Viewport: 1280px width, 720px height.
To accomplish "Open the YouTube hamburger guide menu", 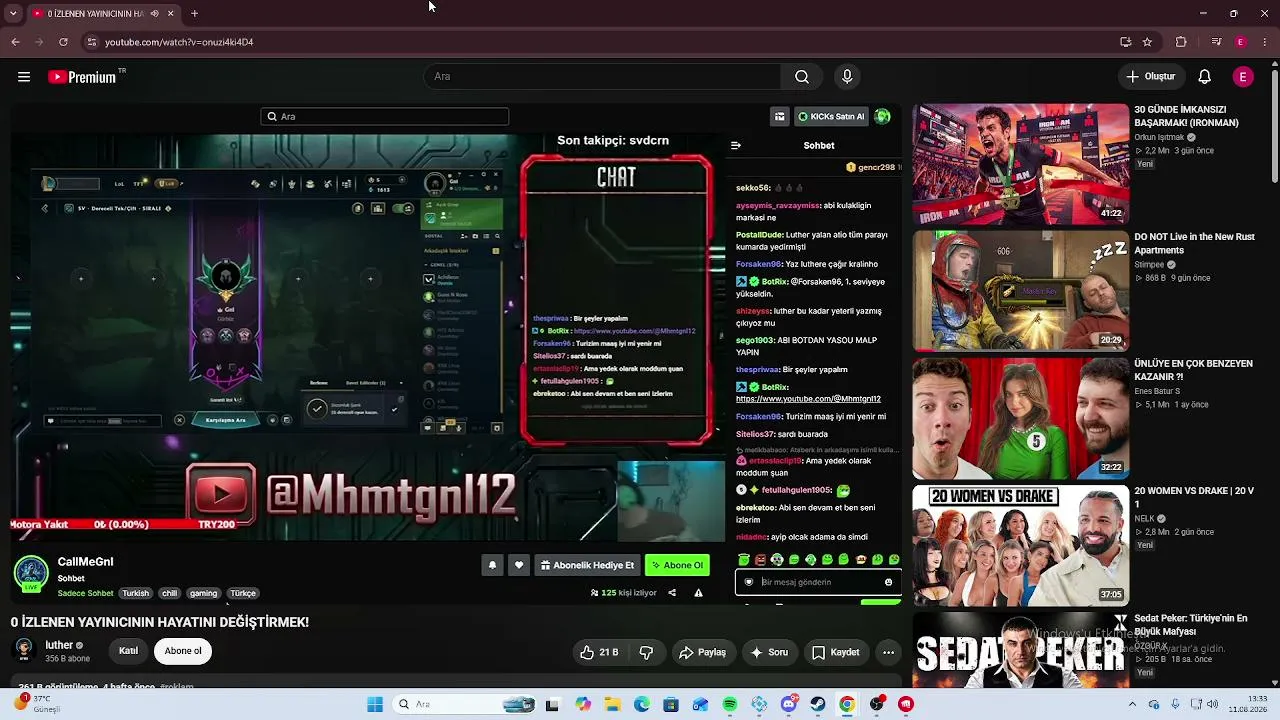I will tap(24, 77).
